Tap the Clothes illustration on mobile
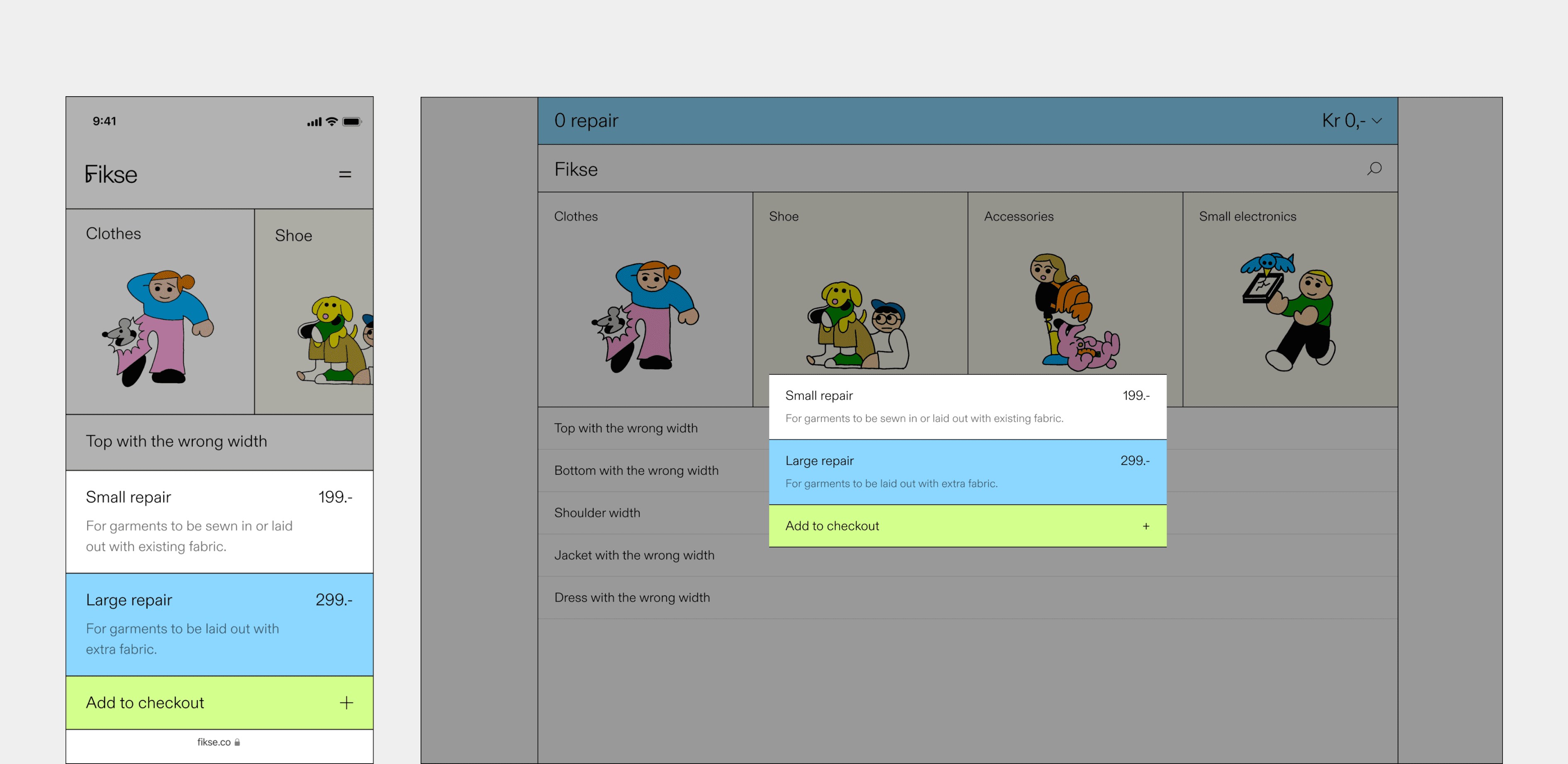The height and width of the screenshot is (764, 1568). pos(159,326)
